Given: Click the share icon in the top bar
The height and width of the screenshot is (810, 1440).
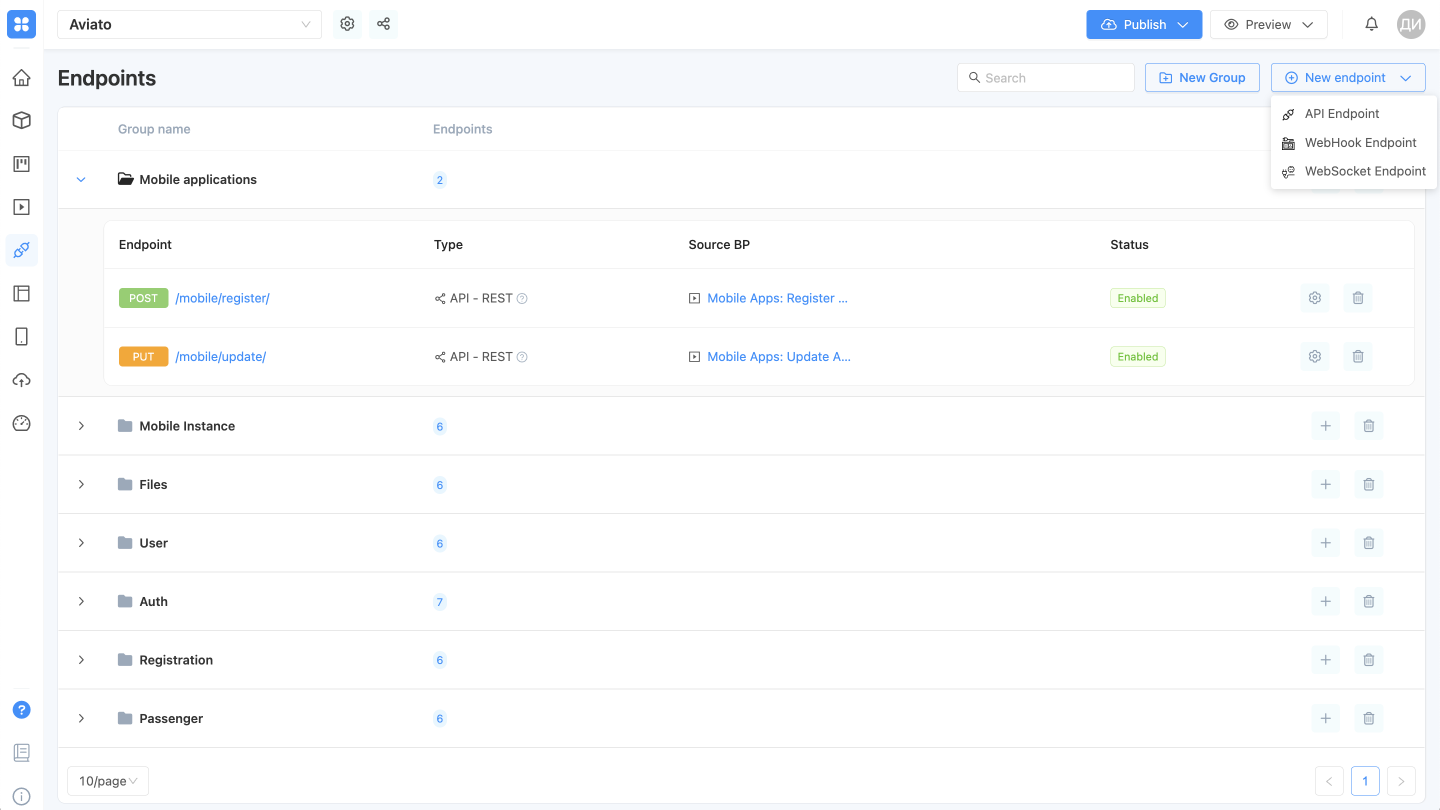Looking at the screenshot, I should click(x=383, y=23).
